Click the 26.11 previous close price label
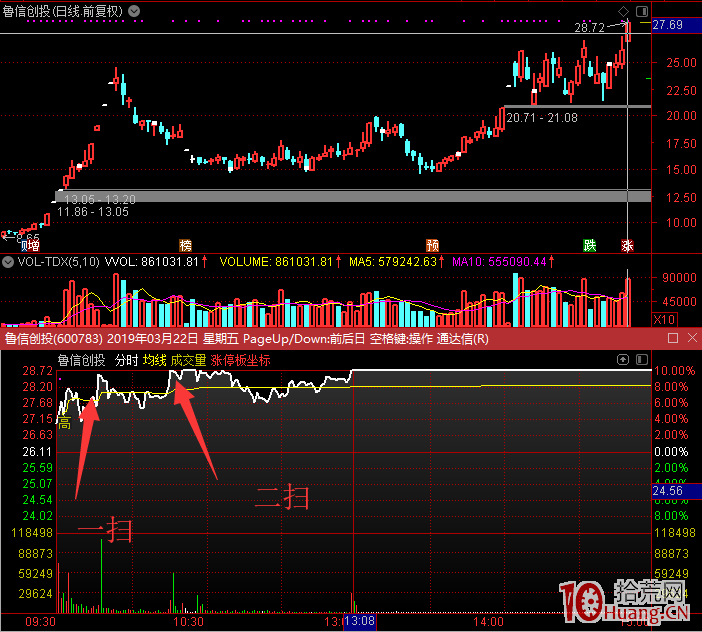 click(38, 452)
